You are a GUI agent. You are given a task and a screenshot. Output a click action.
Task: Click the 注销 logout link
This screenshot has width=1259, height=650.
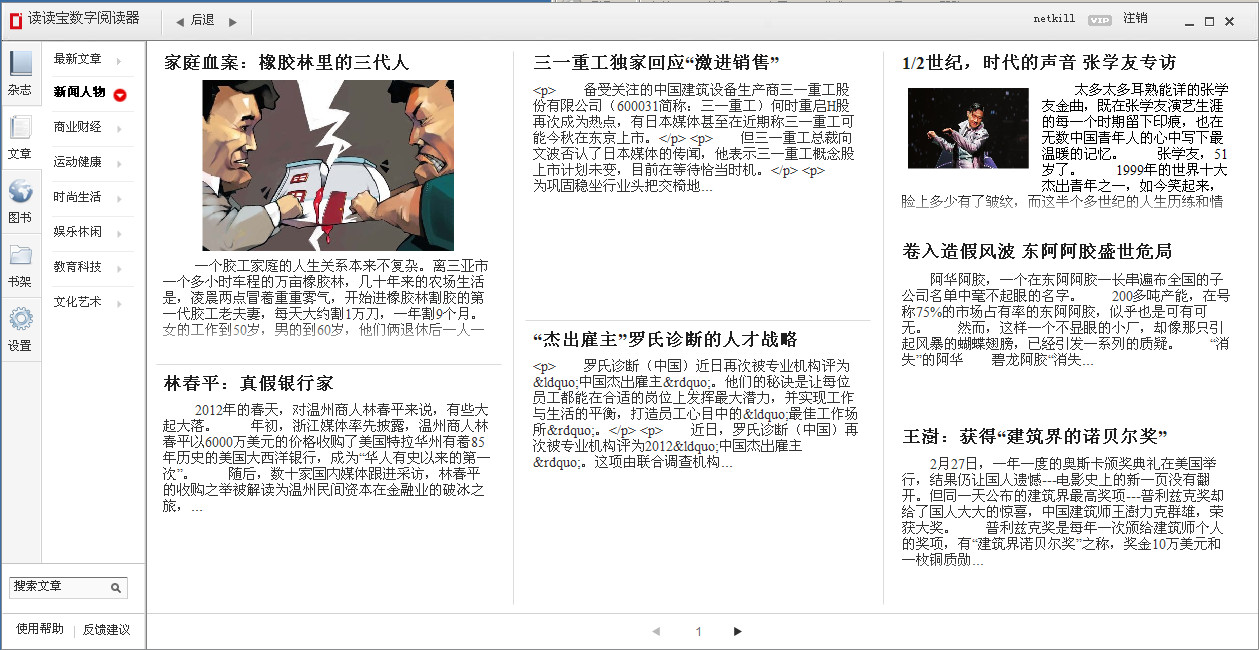pos(1135,18)
